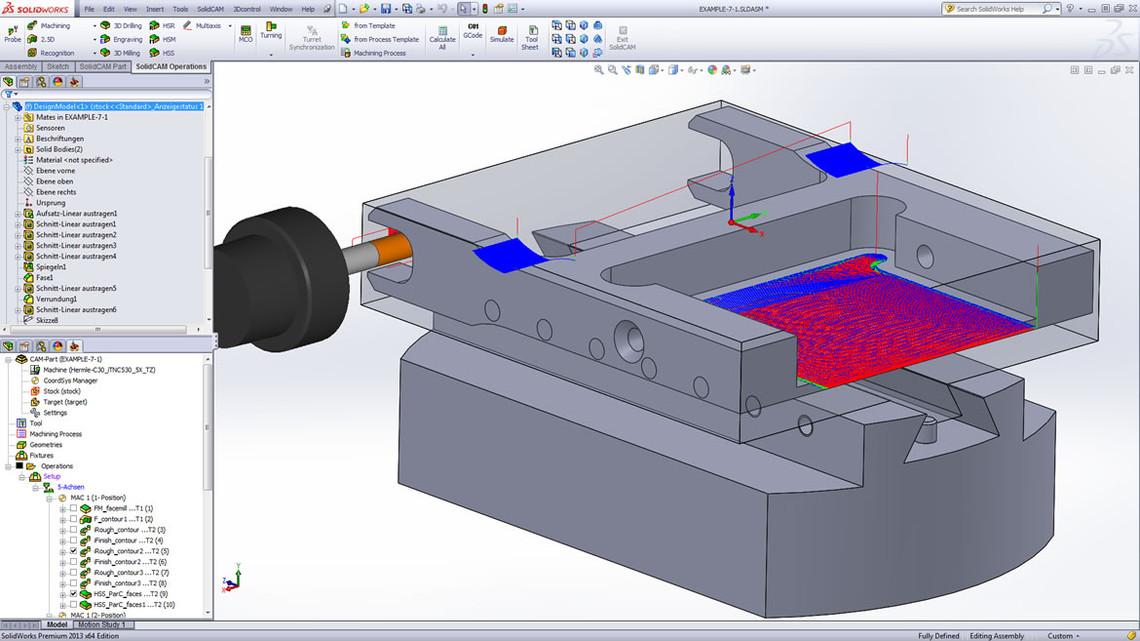Viewport: 1140px width, 641px height.
Task: Open the Turning dropdown arrow
Action: (271, 54)
